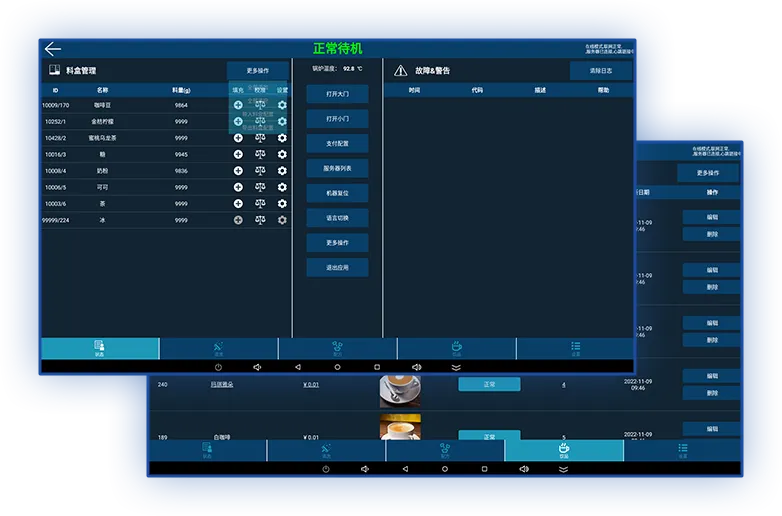The height and width of the screenshot is (516, 782).
Task: Switch to recipe tab in back window
Action: (445, 450)
